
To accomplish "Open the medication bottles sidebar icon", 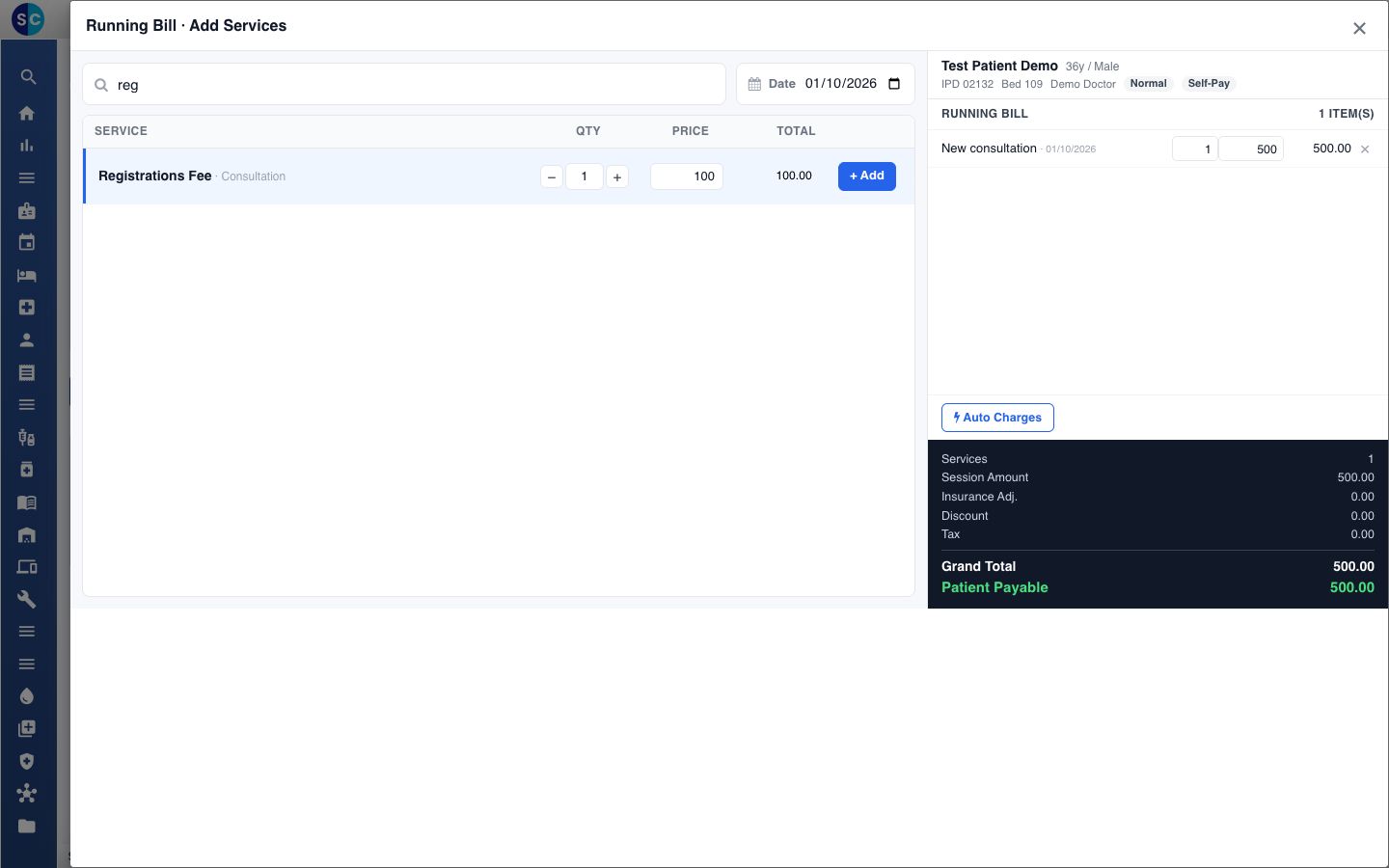I will [x=27, y=438].
